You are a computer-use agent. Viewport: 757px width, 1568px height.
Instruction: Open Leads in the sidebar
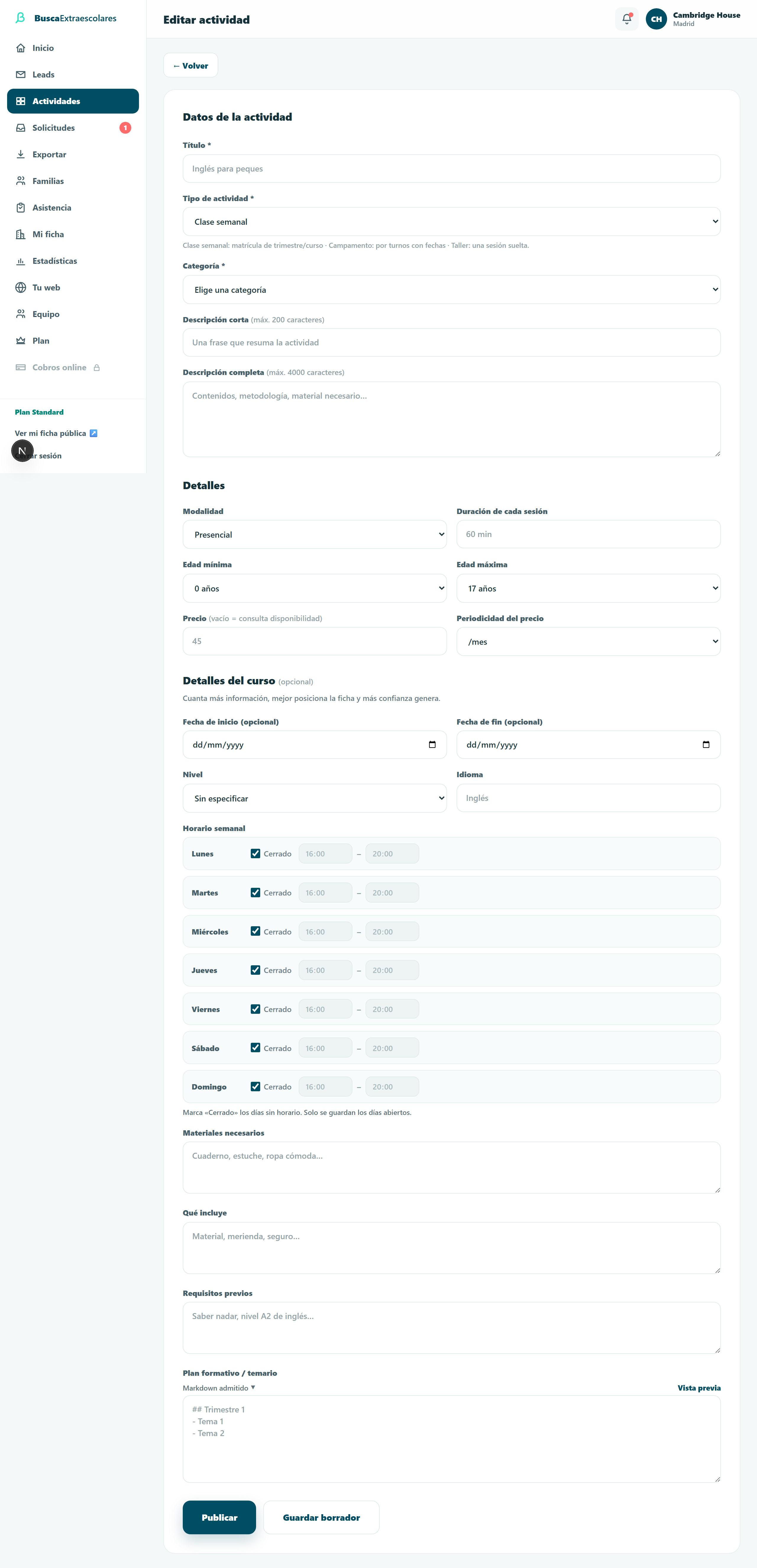tap(73, 74)
